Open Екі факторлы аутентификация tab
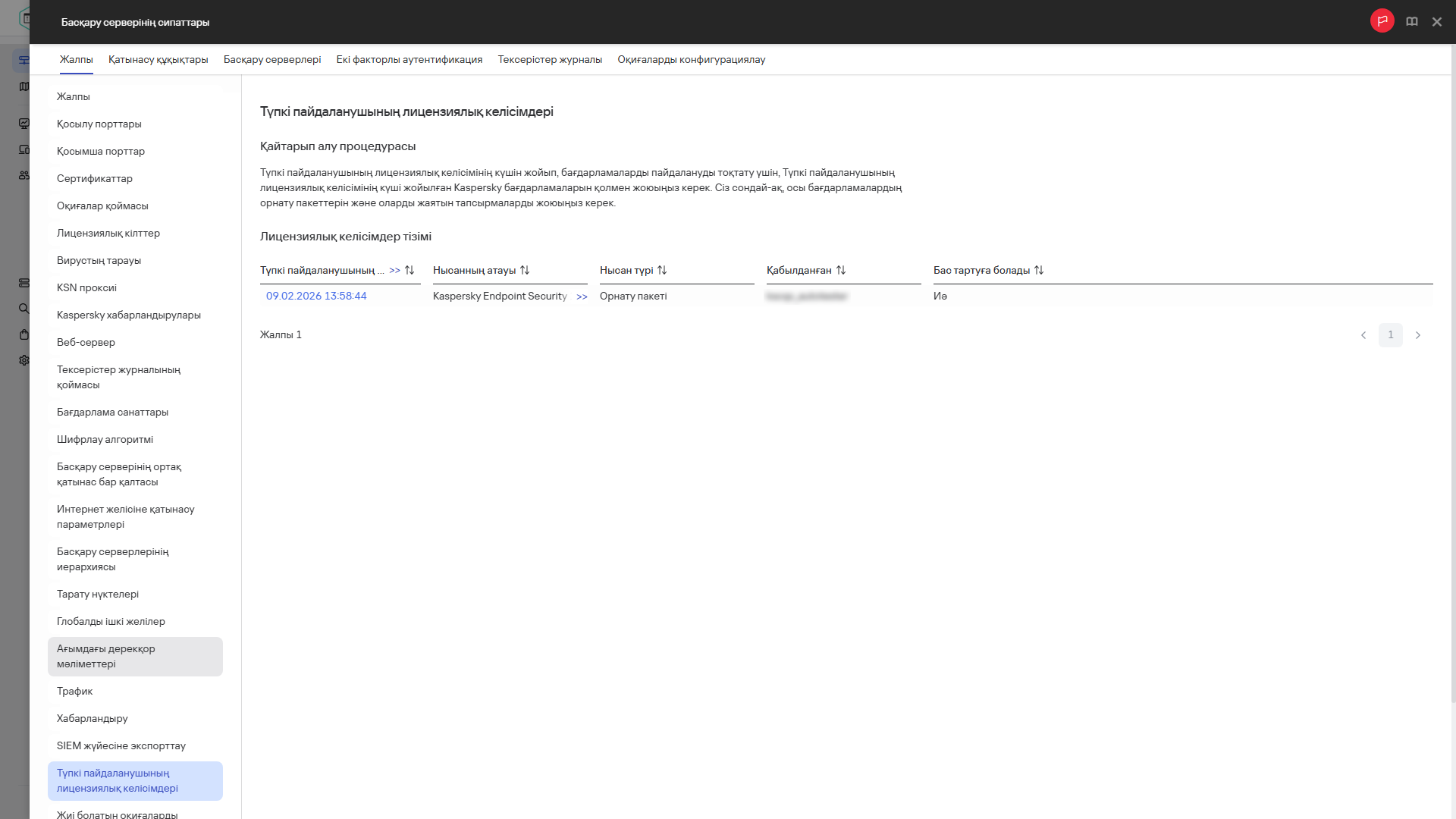This screenshot has height=819, width=1456. coord(409,60)
